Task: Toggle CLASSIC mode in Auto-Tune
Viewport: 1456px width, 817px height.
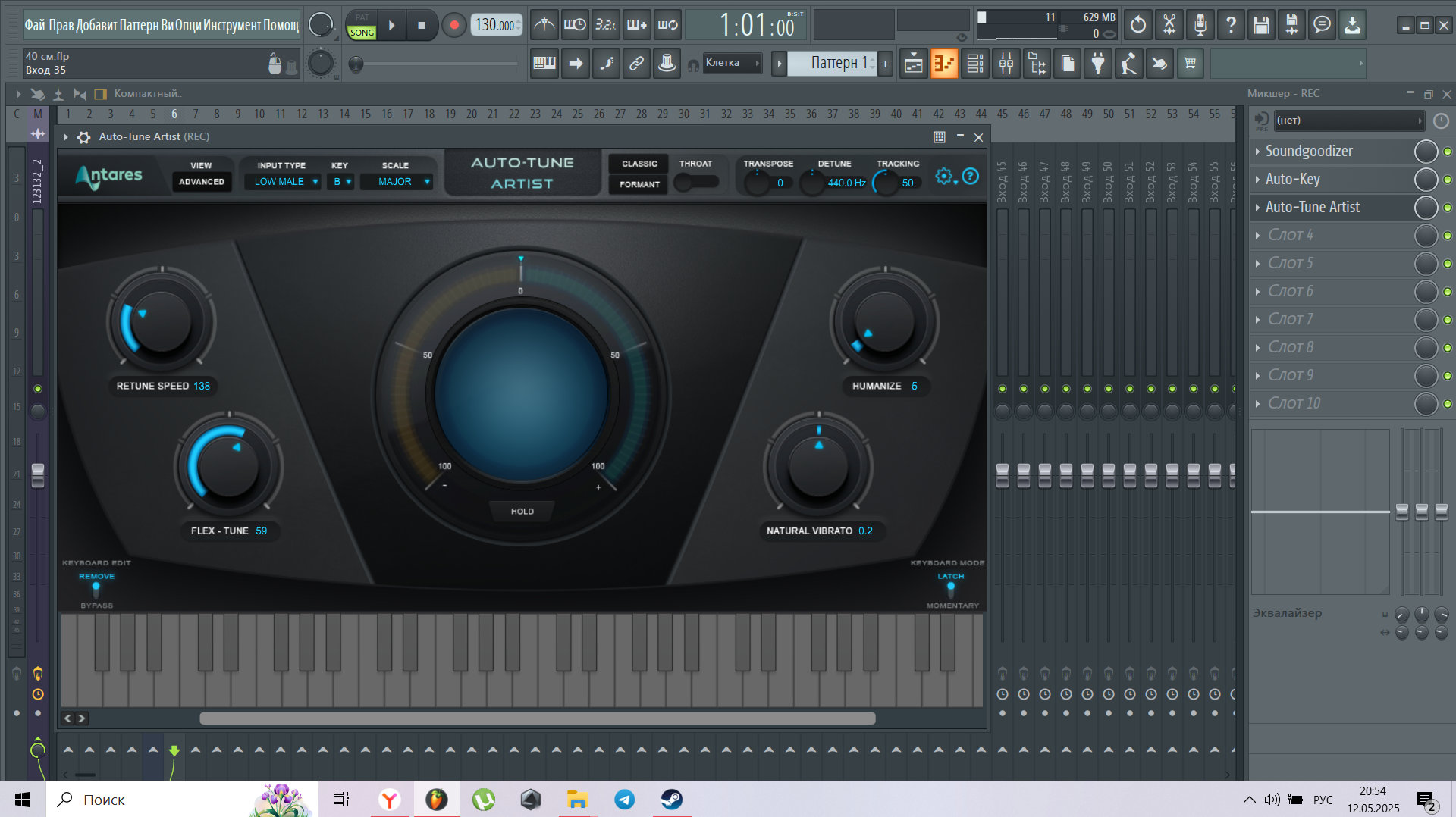Action: pyautogui.click(x=639, y=164)
